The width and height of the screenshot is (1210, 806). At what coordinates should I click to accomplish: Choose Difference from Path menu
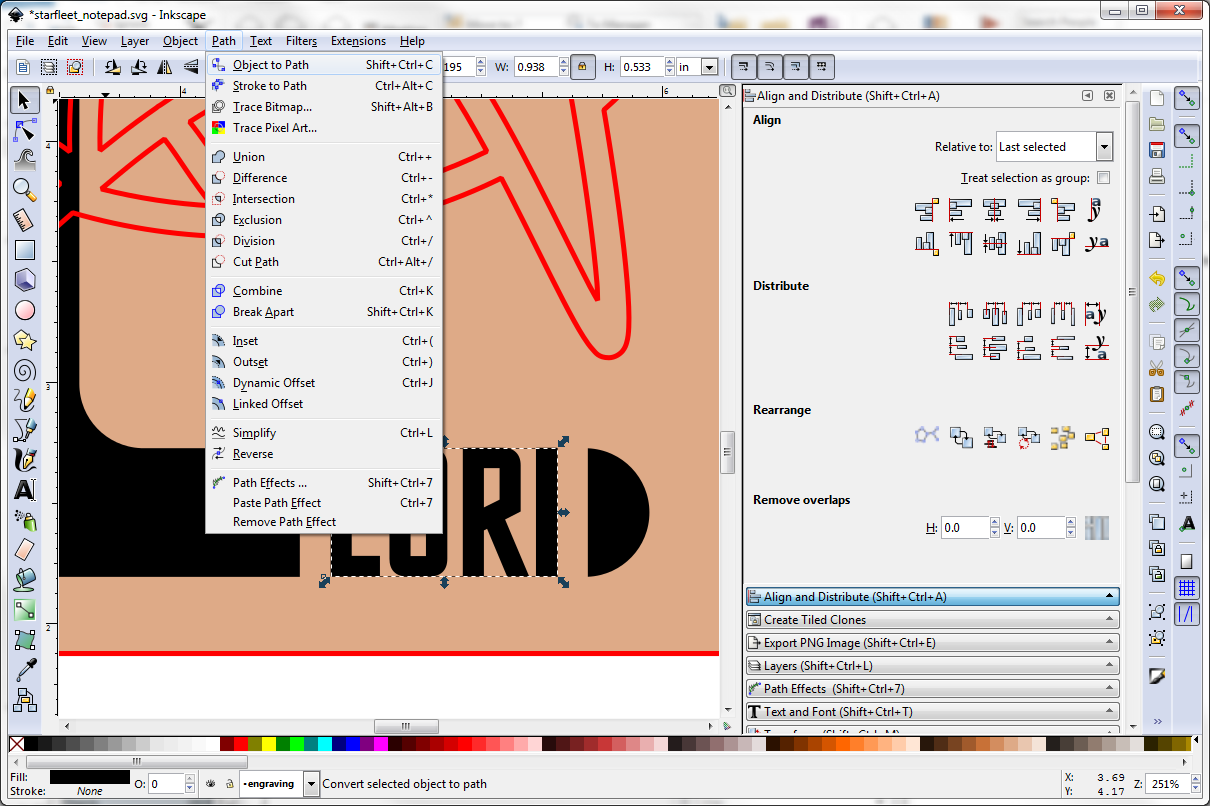point(324,178)
